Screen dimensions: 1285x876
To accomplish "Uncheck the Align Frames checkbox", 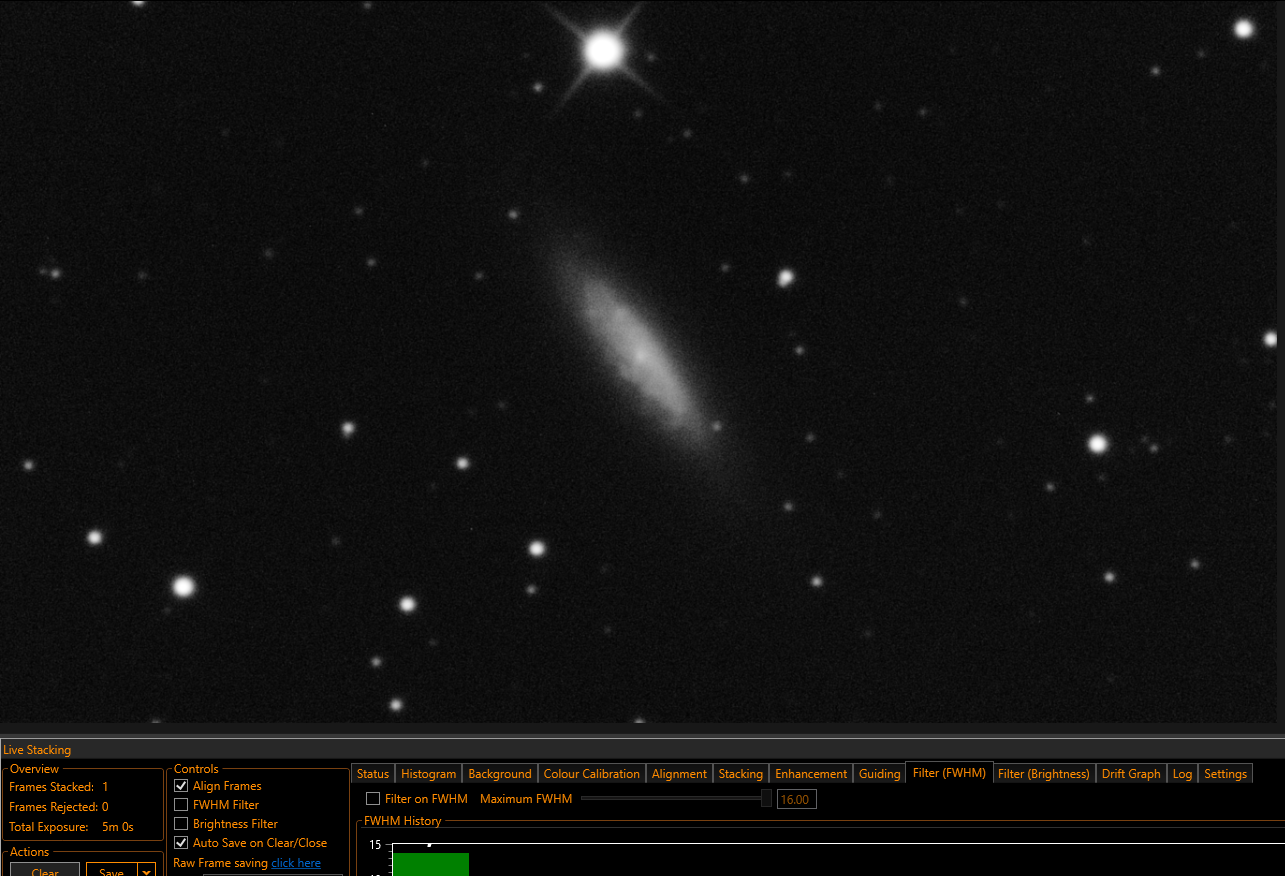I will point(181,786).
